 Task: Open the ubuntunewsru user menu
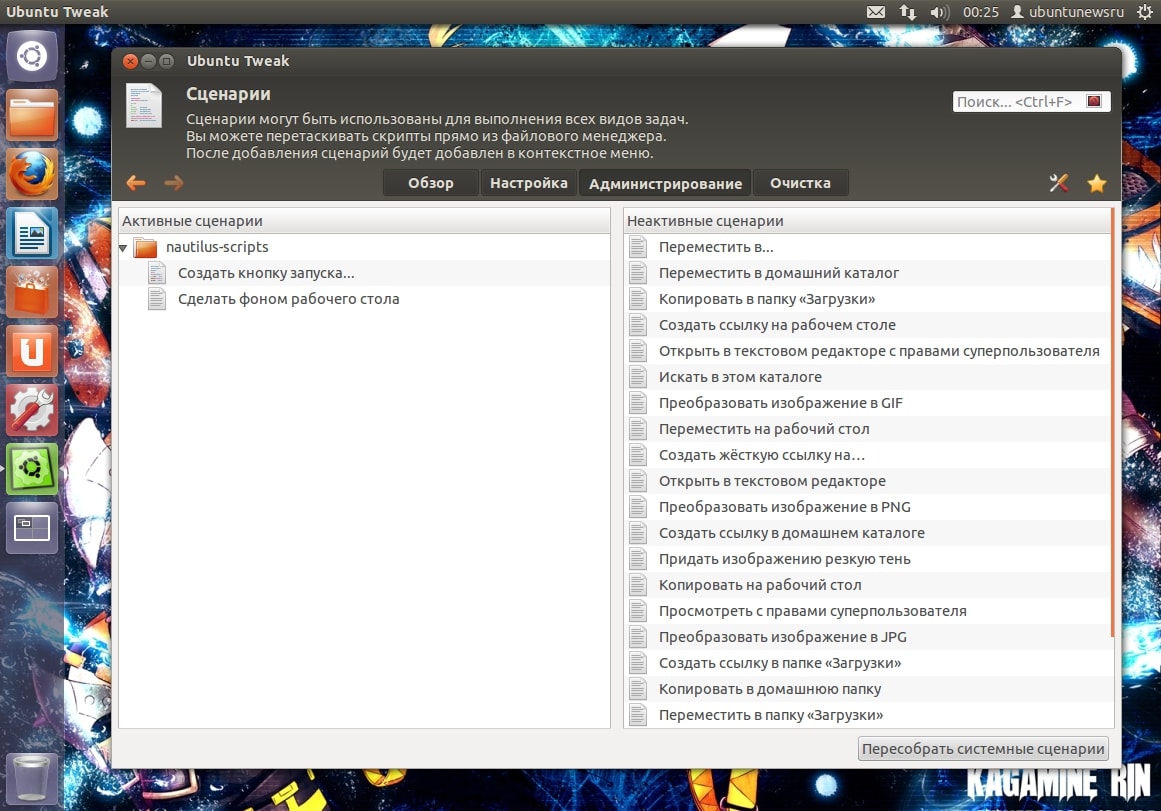pos(1068,12)
